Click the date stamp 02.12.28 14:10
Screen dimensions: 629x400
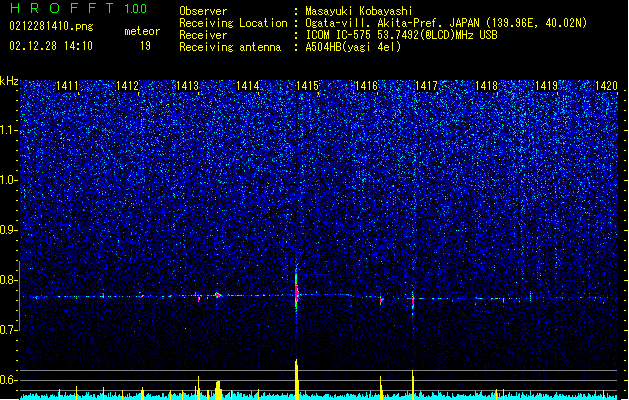tap(51, 46)
